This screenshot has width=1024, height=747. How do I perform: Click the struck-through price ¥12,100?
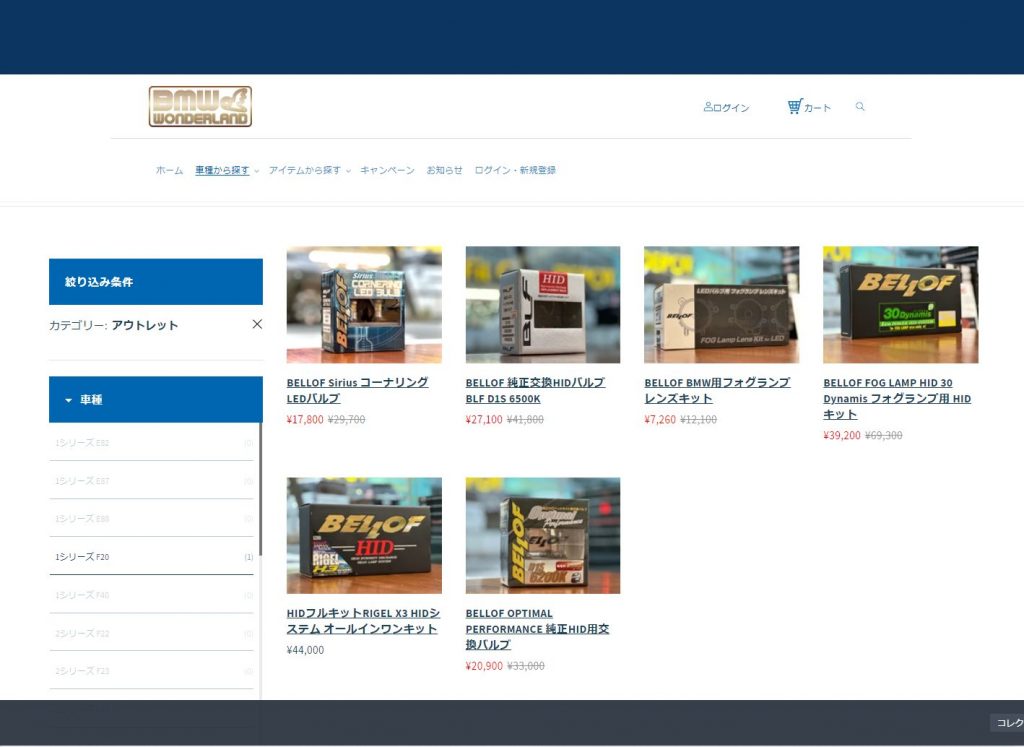point(699,419)
